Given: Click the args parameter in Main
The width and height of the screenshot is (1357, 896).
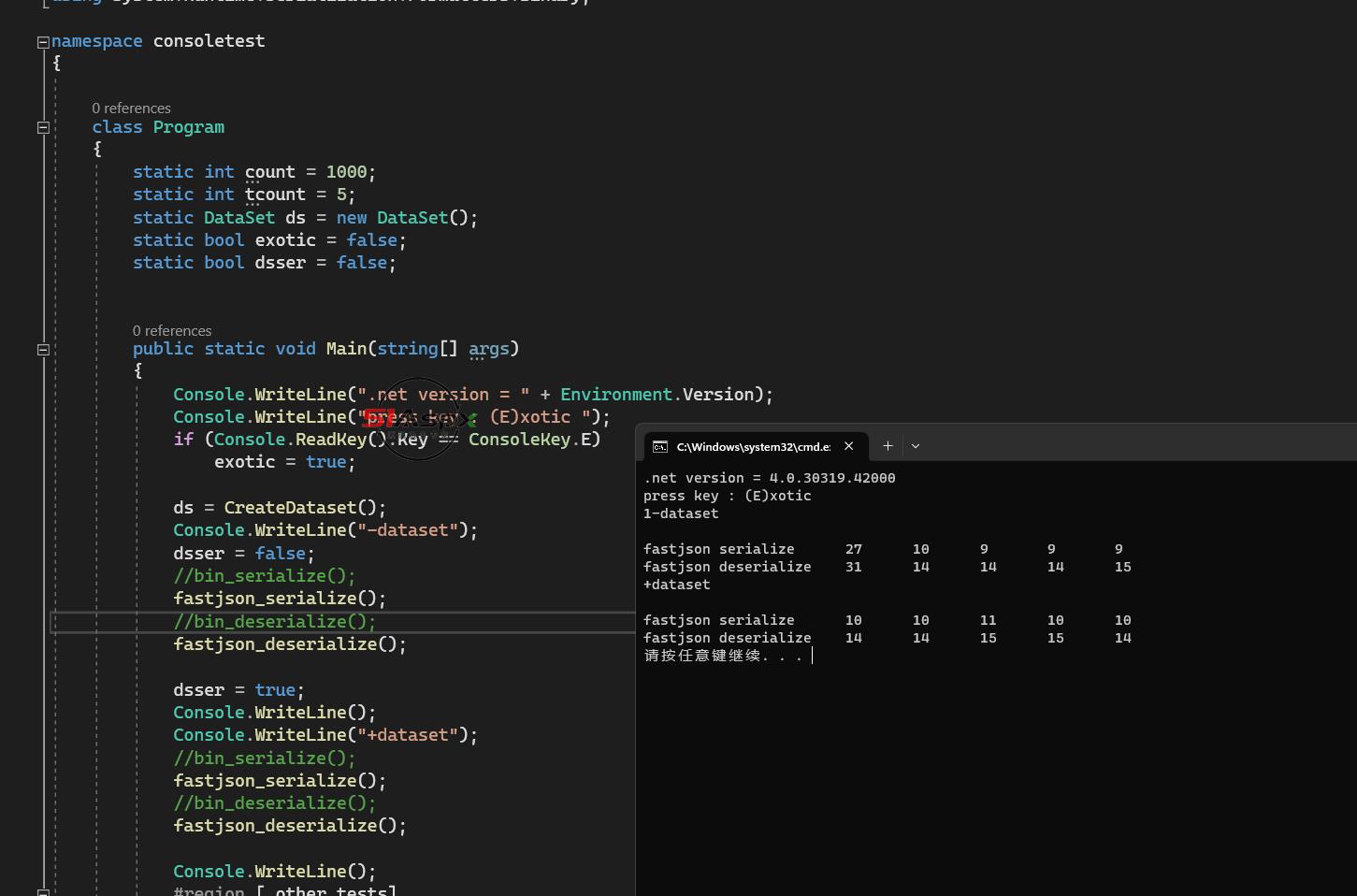Looking at the screenshot, I should click(489, 349).
